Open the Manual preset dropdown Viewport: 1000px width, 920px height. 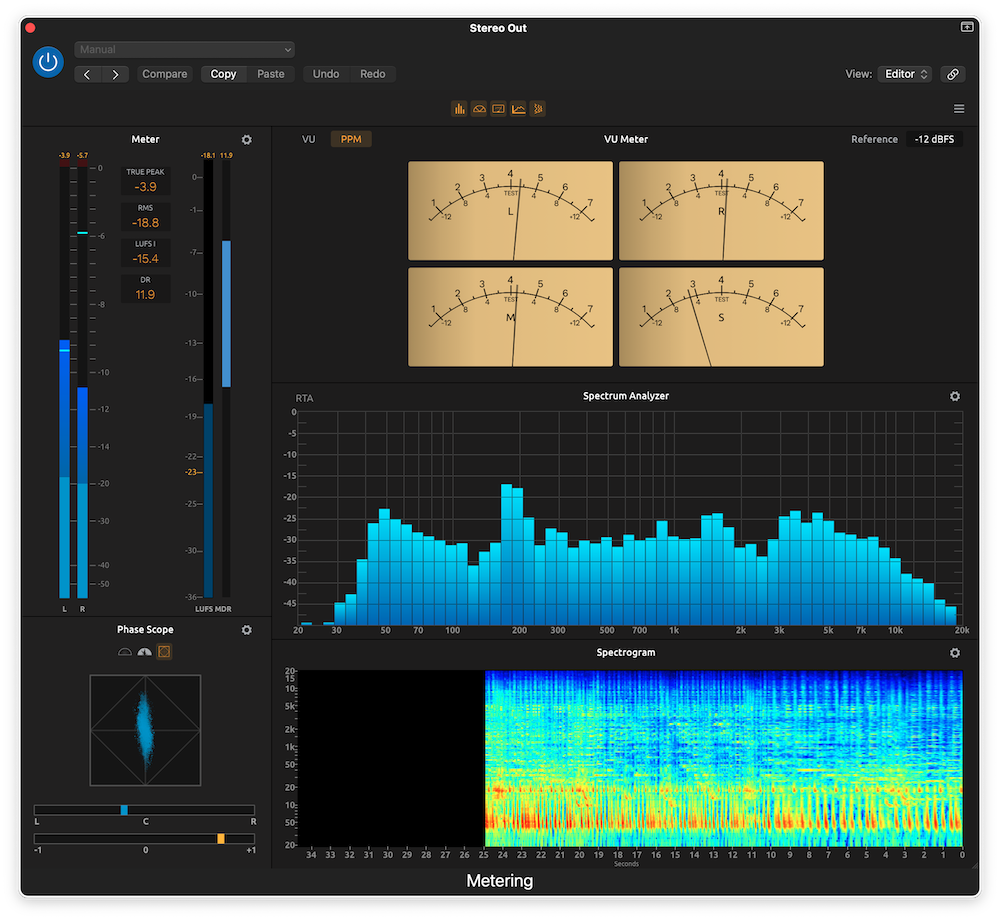click(x=184, y=49)
